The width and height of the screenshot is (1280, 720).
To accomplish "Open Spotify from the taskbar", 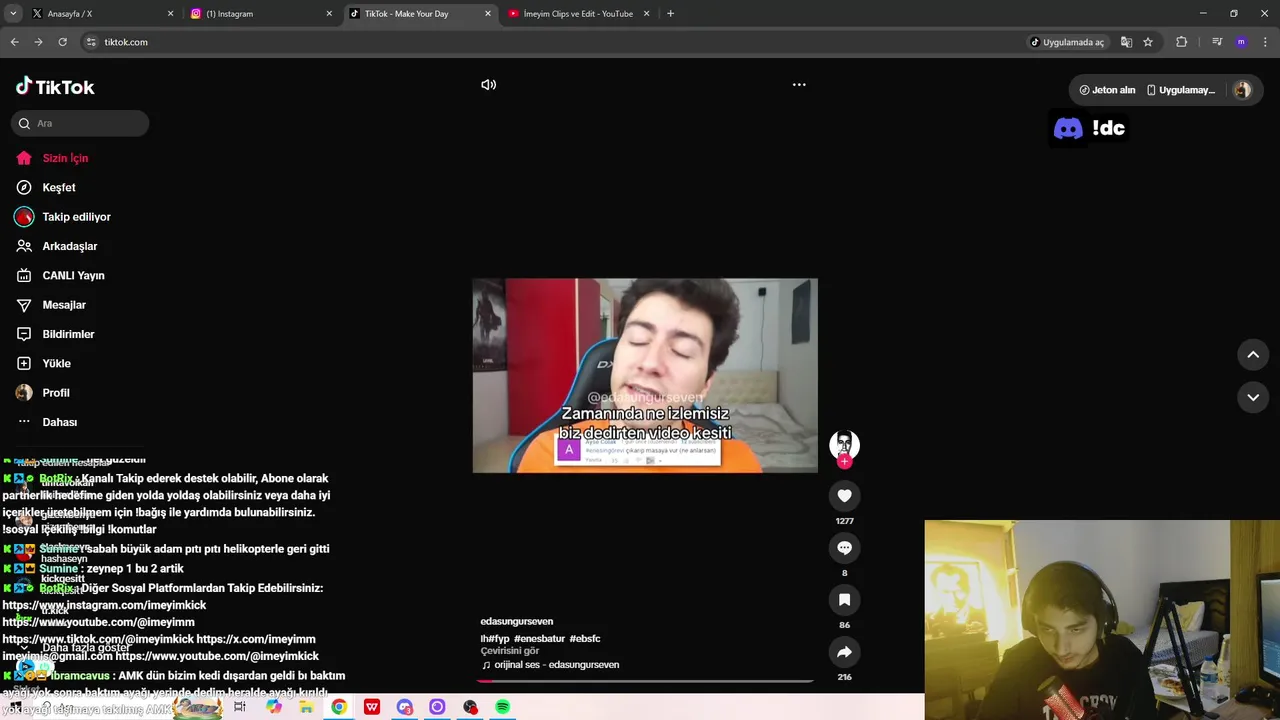I will 503,707.
